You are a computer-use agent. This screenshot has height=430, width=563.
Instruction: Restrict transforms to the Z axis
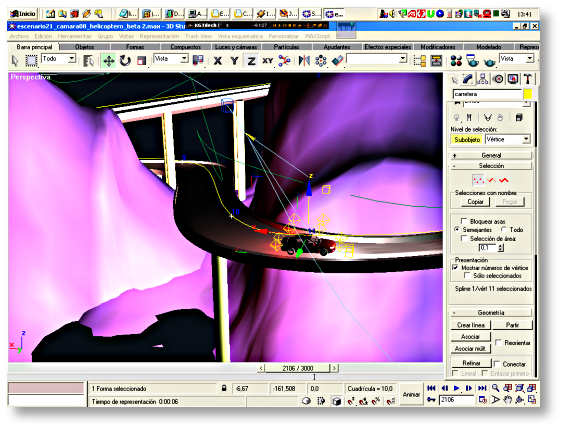251,60
